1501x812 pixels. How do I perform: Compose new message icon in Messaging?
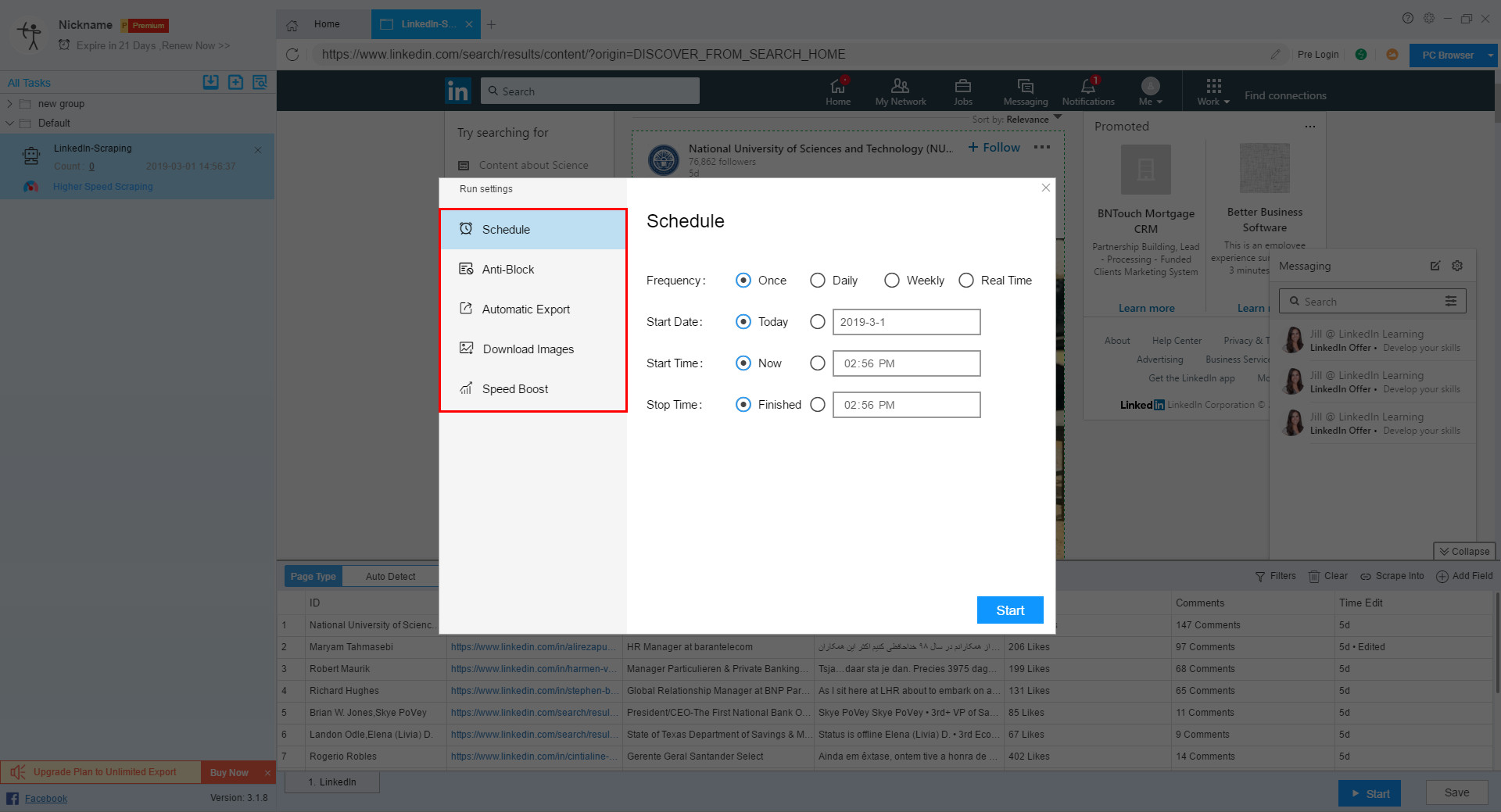point(1435,266)
